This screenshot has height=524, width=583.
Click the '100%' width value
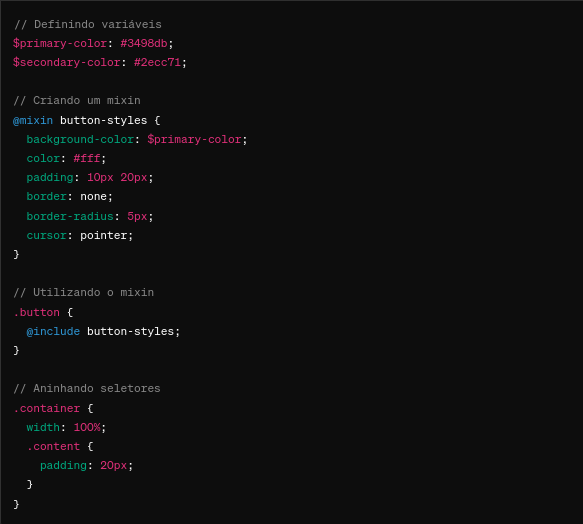point(87,427)
